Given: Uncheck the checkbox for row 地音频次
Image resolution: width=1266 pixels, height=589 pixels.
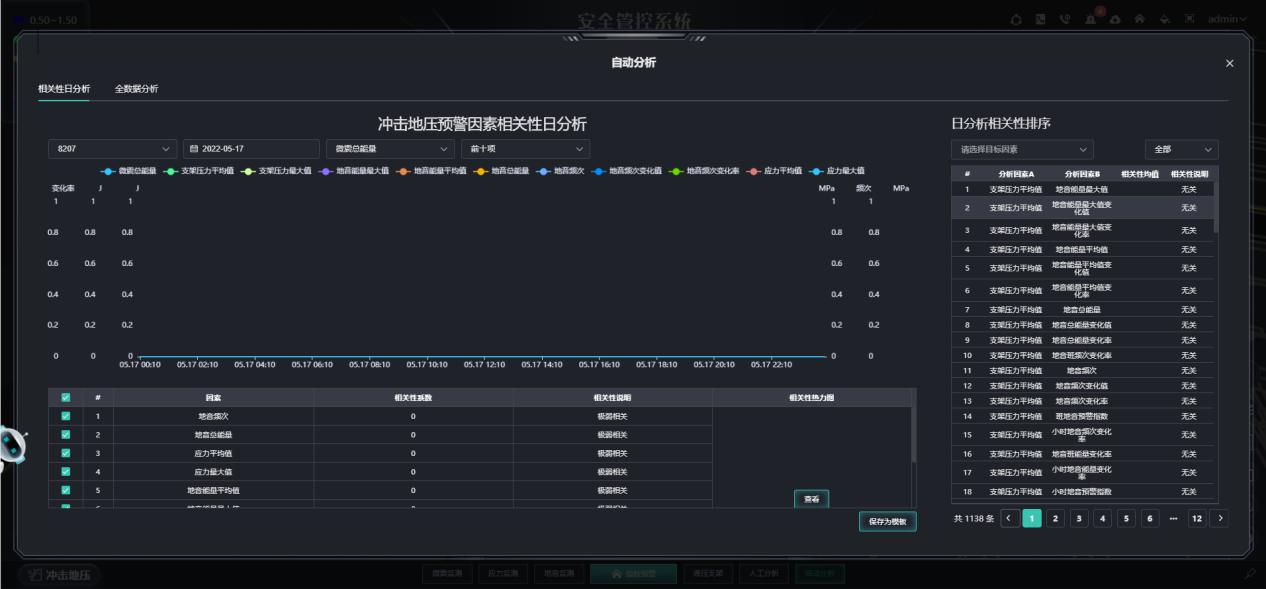Looking at the screenshot, I should (x=66, y=416).
